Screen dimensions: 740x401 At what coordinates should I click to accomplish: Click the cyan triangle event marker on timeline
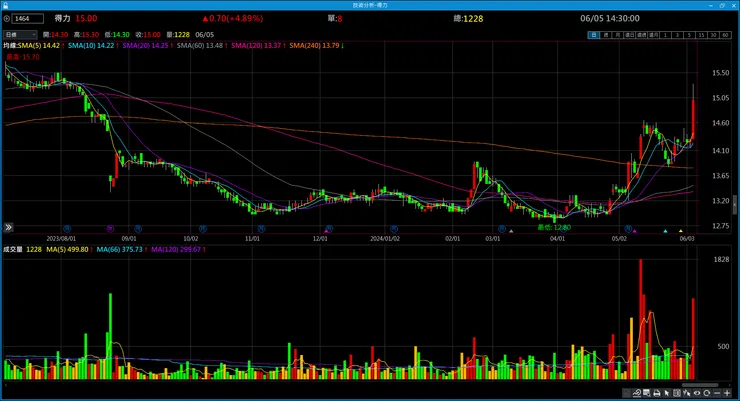[x=665, y=231]
